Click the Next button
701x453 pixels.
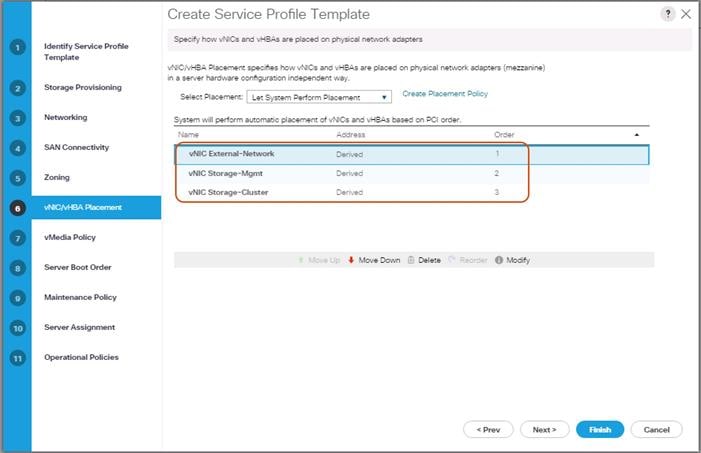[544, 429]
